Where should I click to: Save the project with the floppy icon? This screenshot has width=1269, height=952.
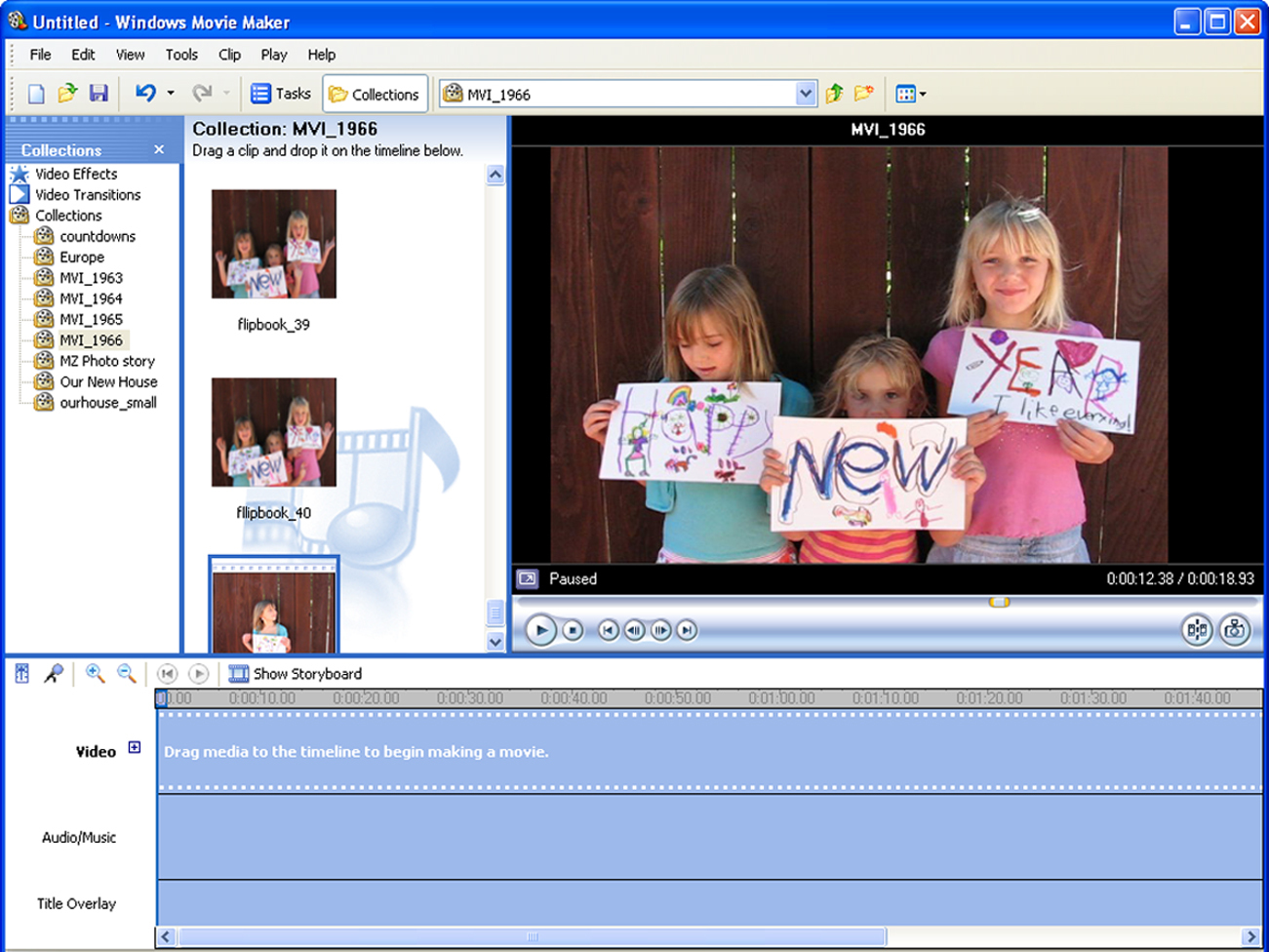99,94
